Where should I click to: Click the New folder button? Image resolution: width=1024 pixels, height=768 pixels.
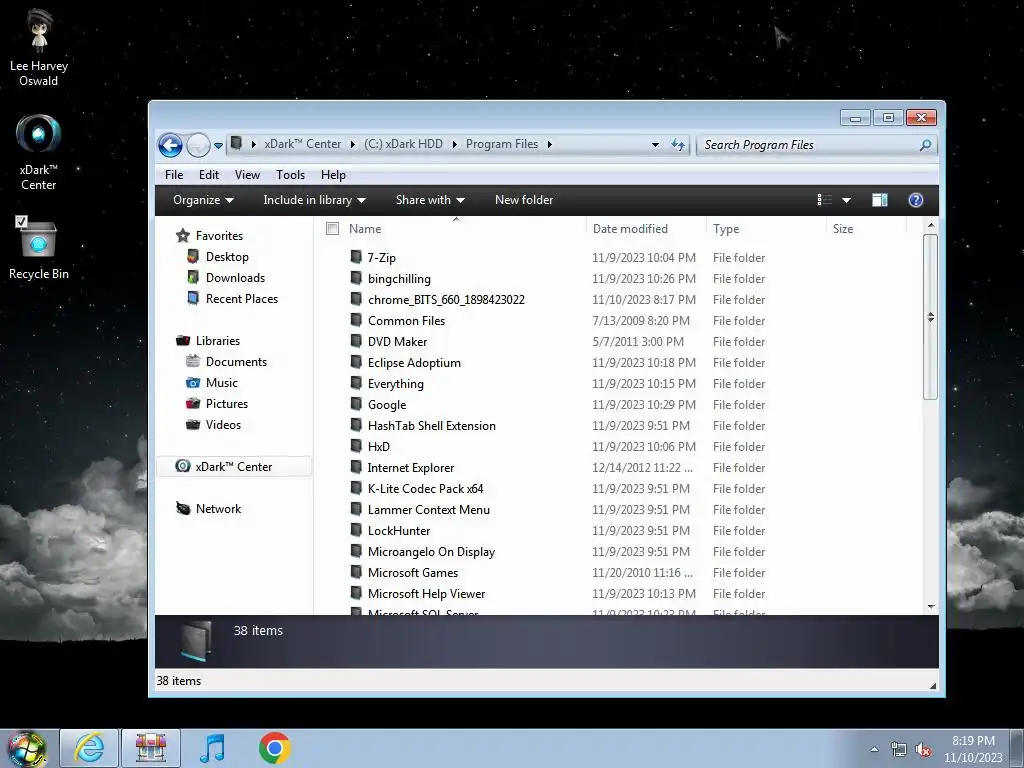524,200
